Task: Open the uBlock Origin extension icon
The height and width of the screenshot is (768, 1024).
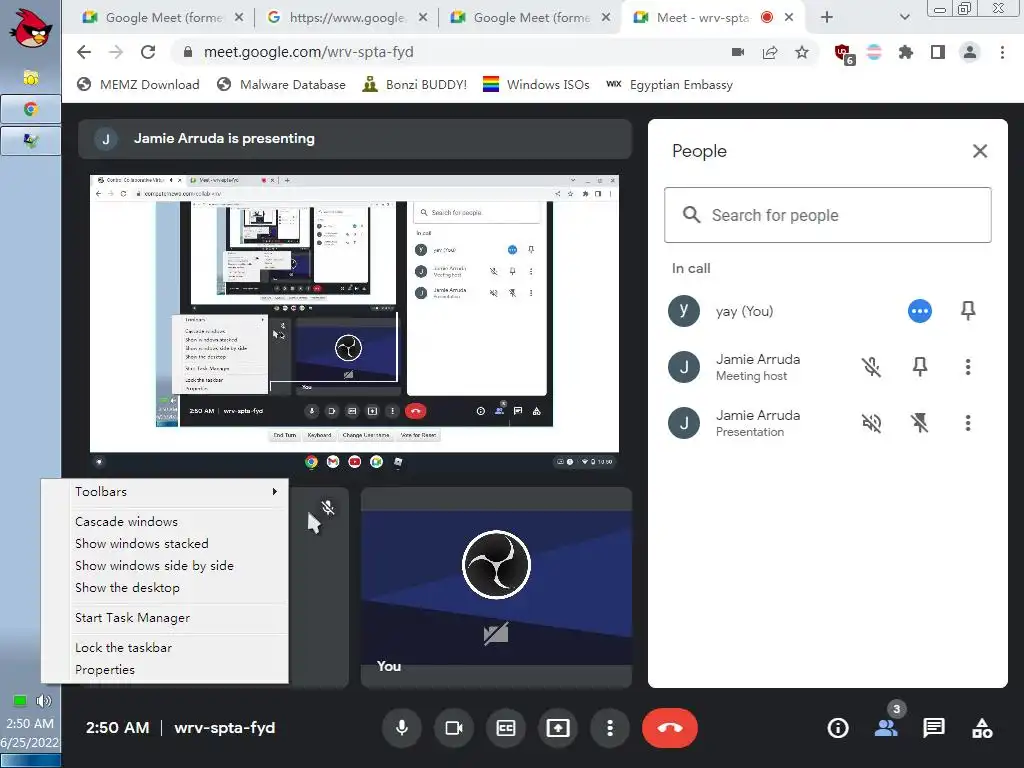Action: pyautogui.click(x=843, y=53)
